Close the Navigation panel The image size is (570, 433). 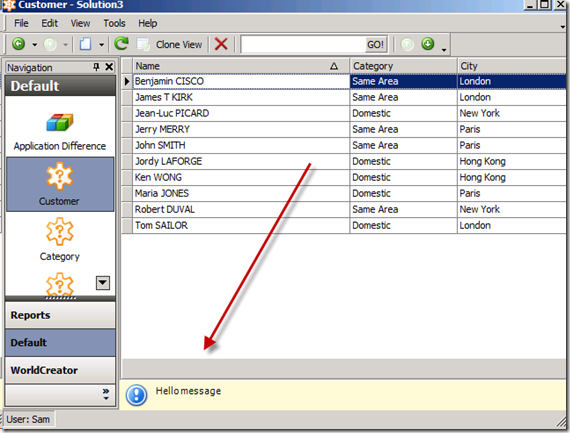point(109,67)
